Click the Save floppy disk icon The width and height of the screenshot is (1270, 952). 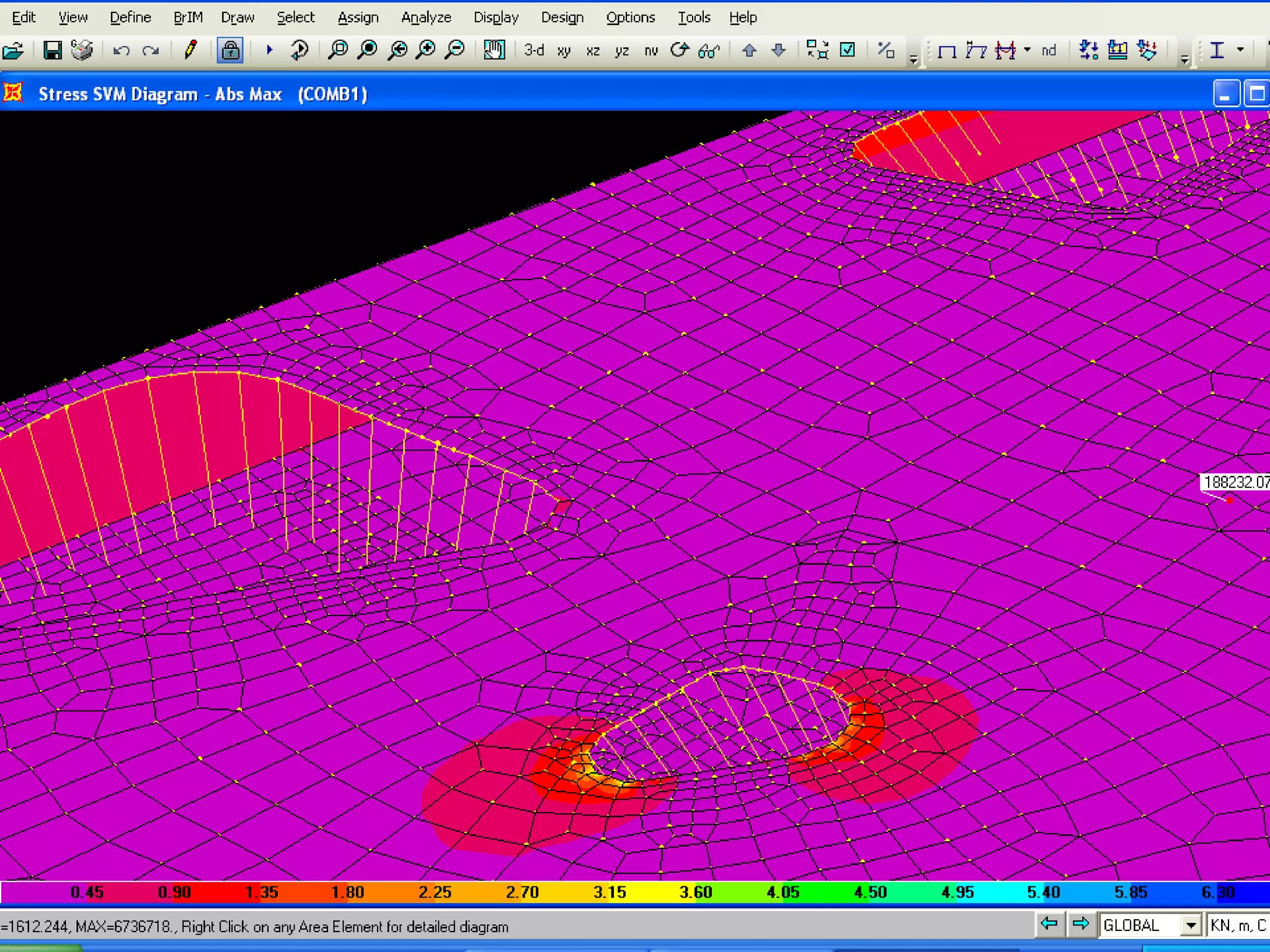(x=52, y=50)
